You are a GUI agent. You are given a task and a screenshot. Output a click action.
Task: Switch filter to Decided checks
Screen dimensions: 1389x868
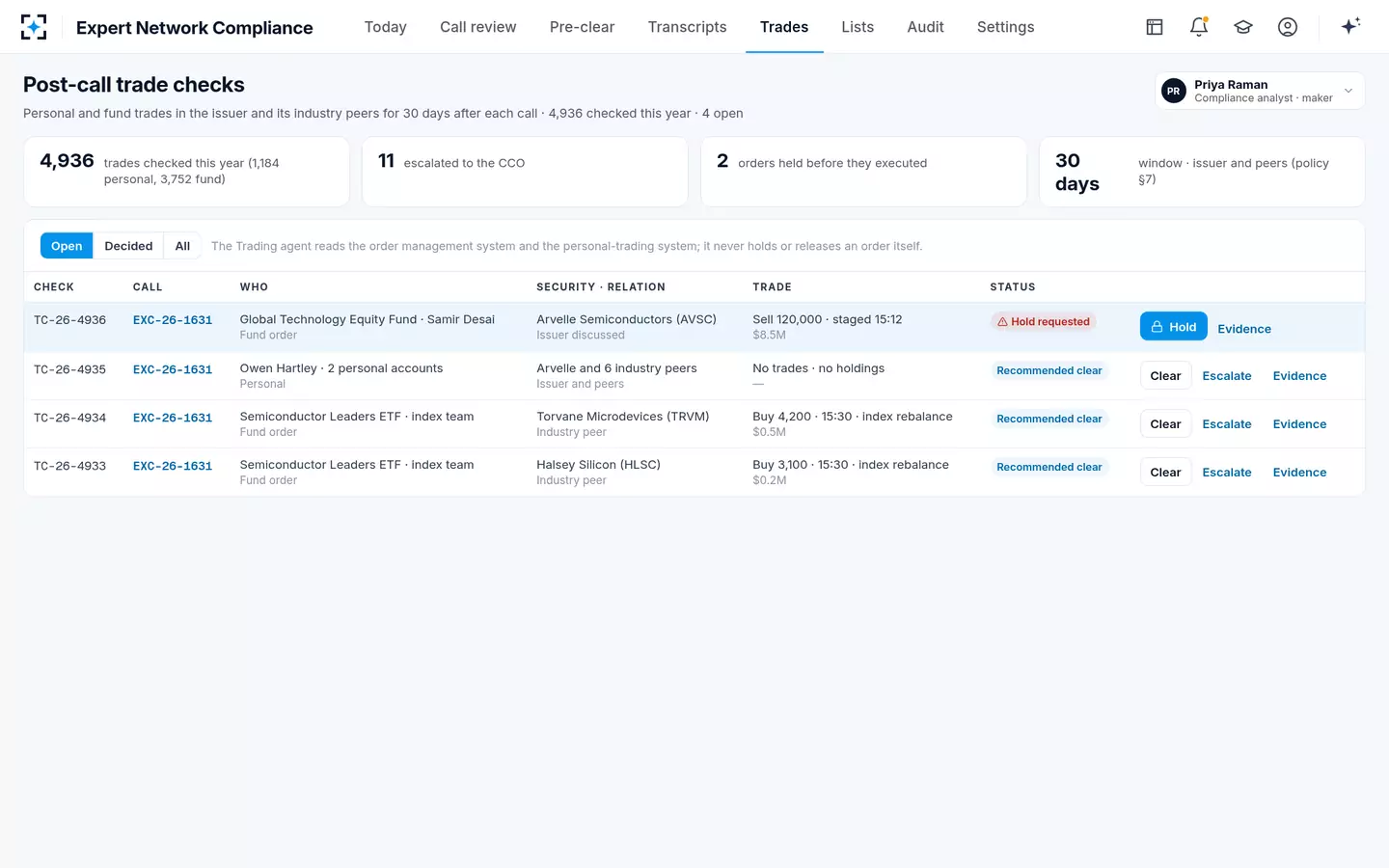128,246
